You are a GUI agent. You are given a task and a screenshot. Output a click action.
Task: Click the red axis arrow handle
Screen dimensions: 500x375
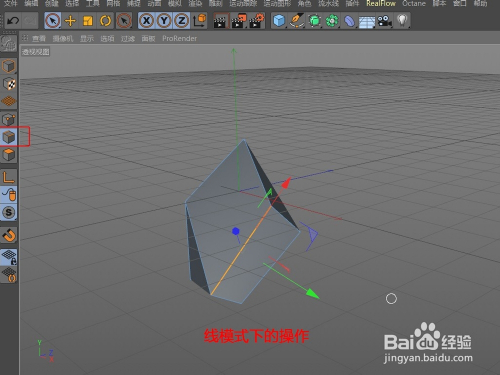[286, 183]
